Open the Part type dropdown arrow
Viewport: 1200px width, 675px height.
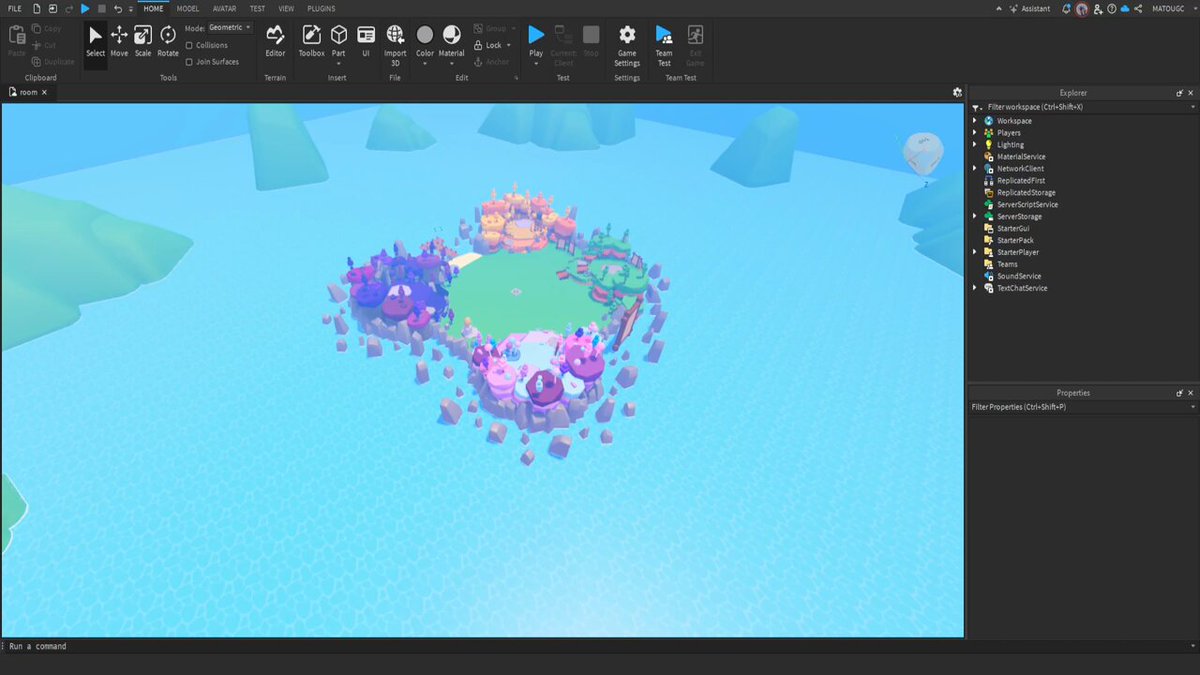pos(339,63)
